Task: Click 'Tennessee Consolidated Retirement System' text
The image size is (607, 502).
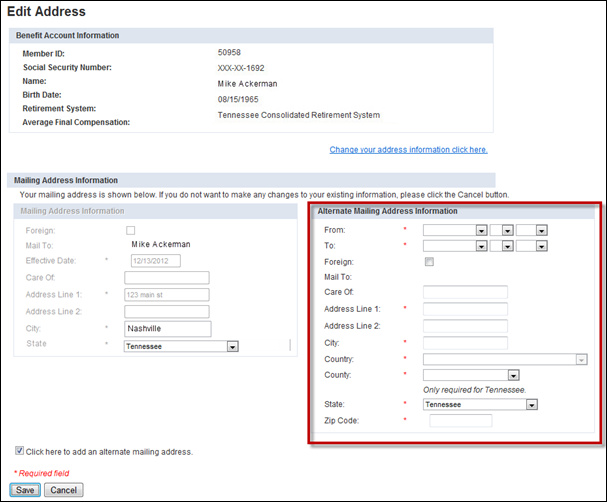Action: click(x=298, y=115)
